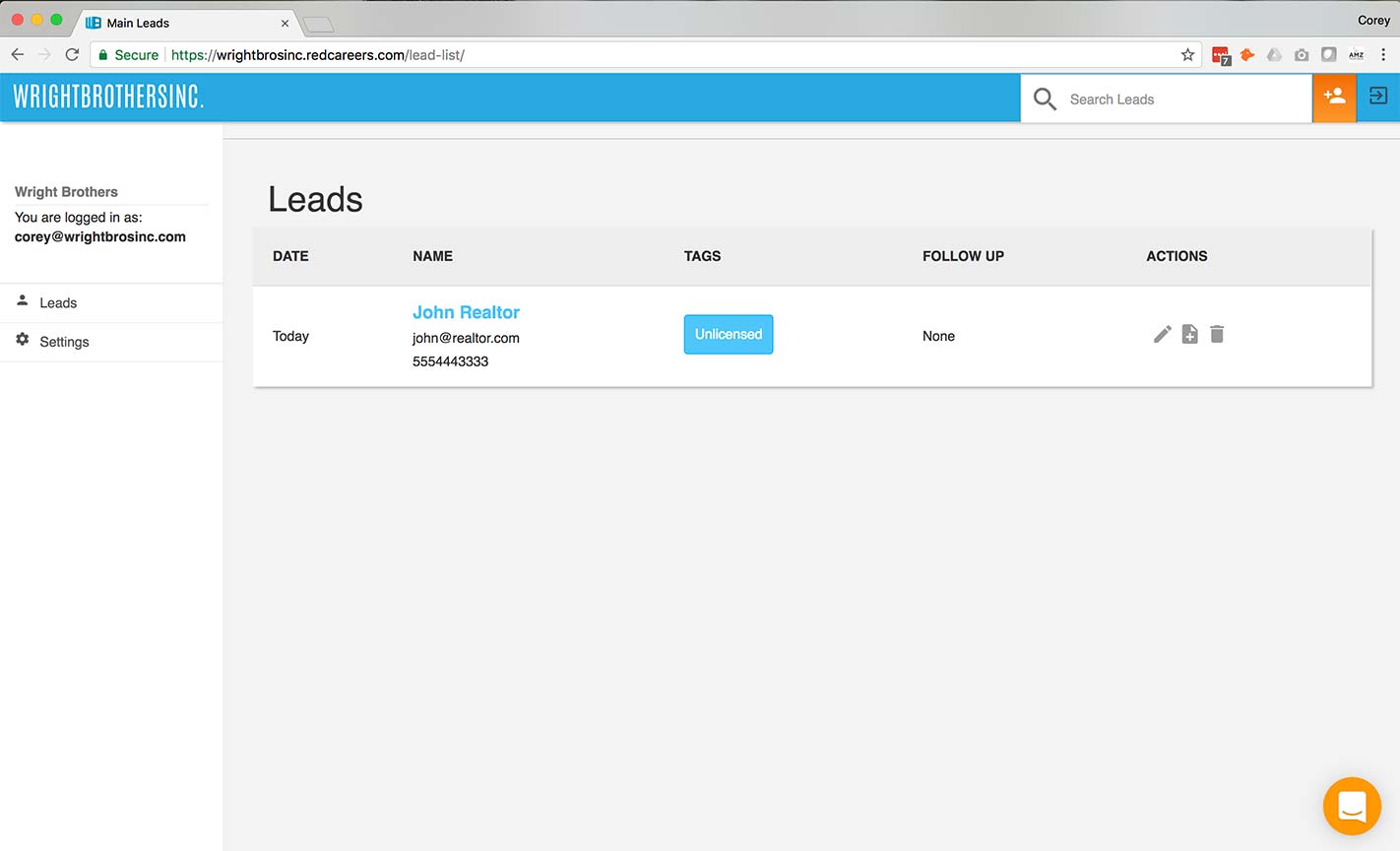Delete John Realtor lead with trash icon
This screenshot has width=1400, height=851.
(1217, 335)
